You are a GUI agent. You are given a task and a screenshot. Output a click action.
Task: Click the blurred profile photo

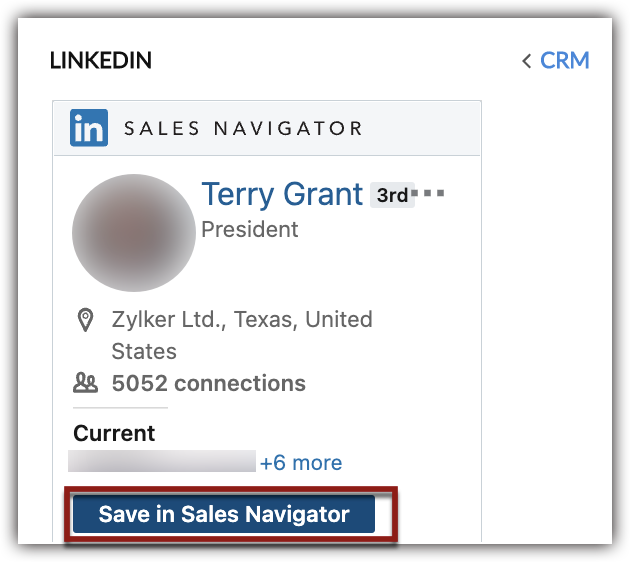tap(134, 232)
